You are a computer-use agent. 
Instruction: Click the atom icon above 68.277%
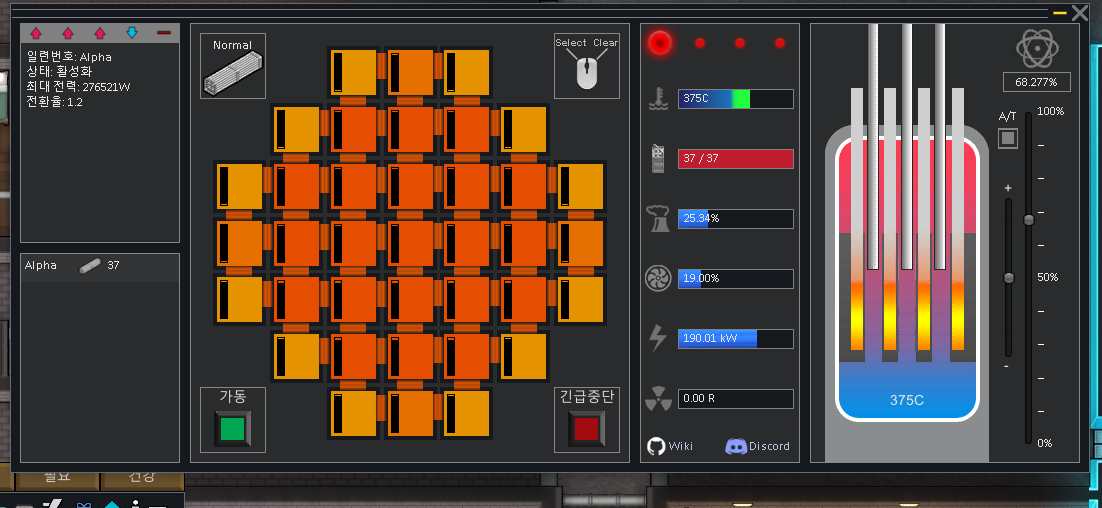tap(1037, 49)
